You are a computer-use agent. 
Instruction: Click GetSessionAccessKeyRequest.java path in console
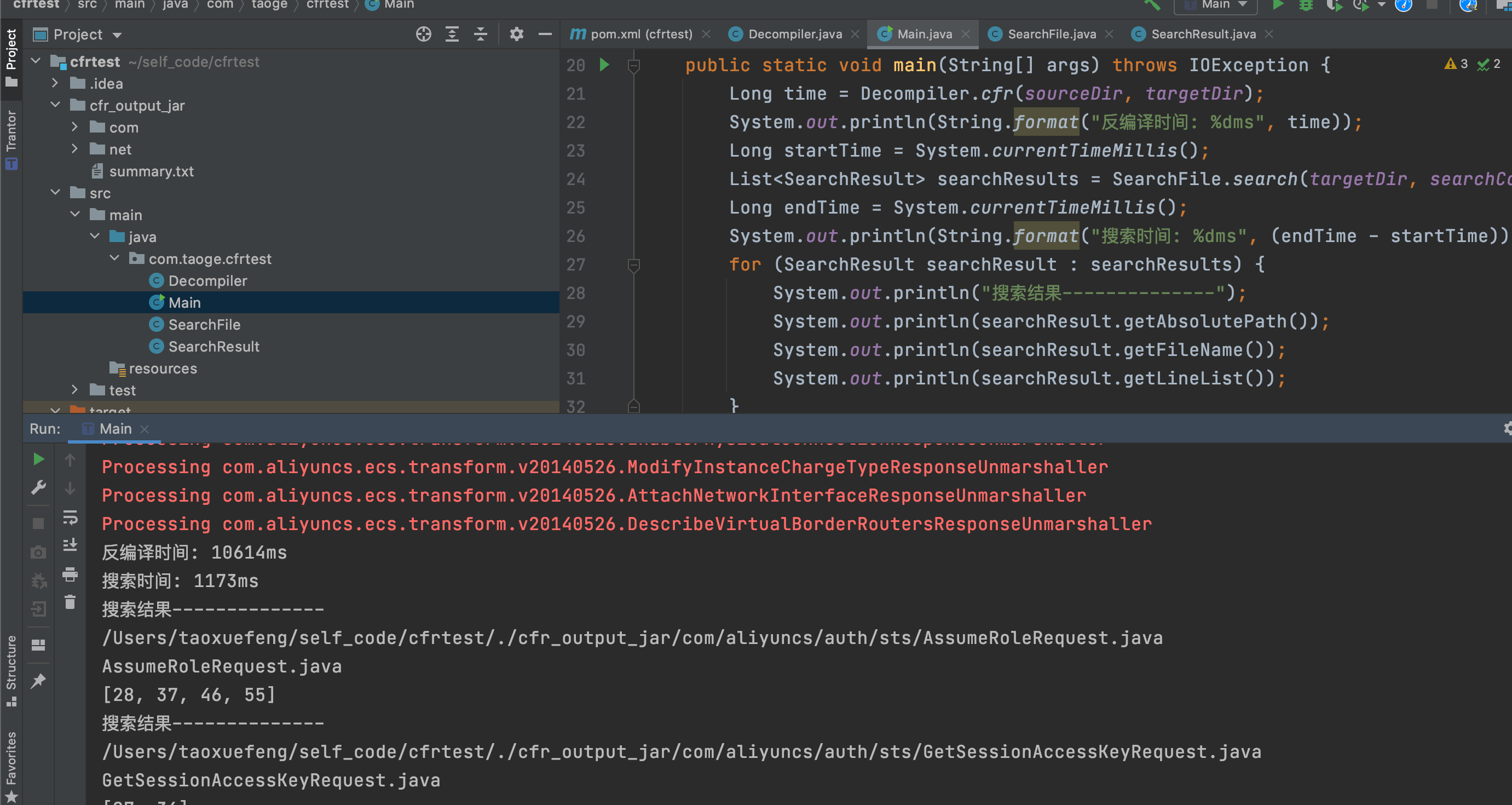click(682, 751)
